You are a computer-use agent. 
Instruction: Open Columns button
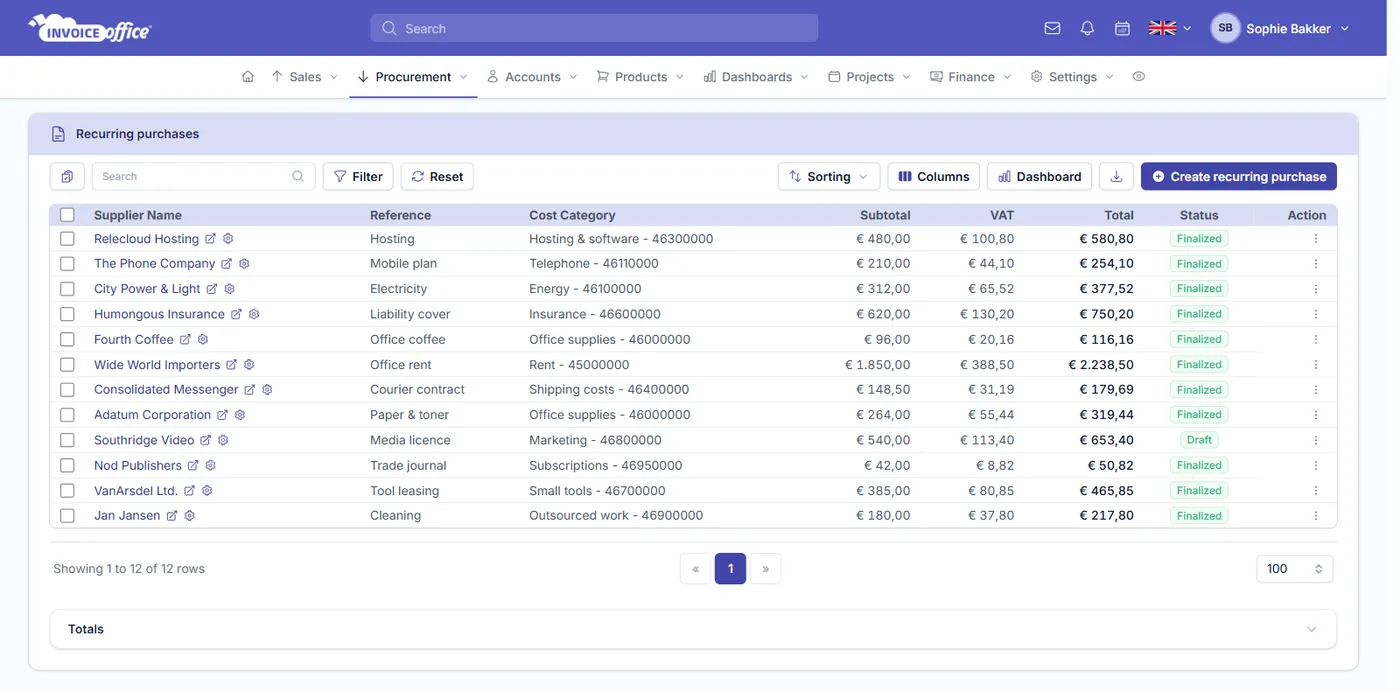coord(934,177)
